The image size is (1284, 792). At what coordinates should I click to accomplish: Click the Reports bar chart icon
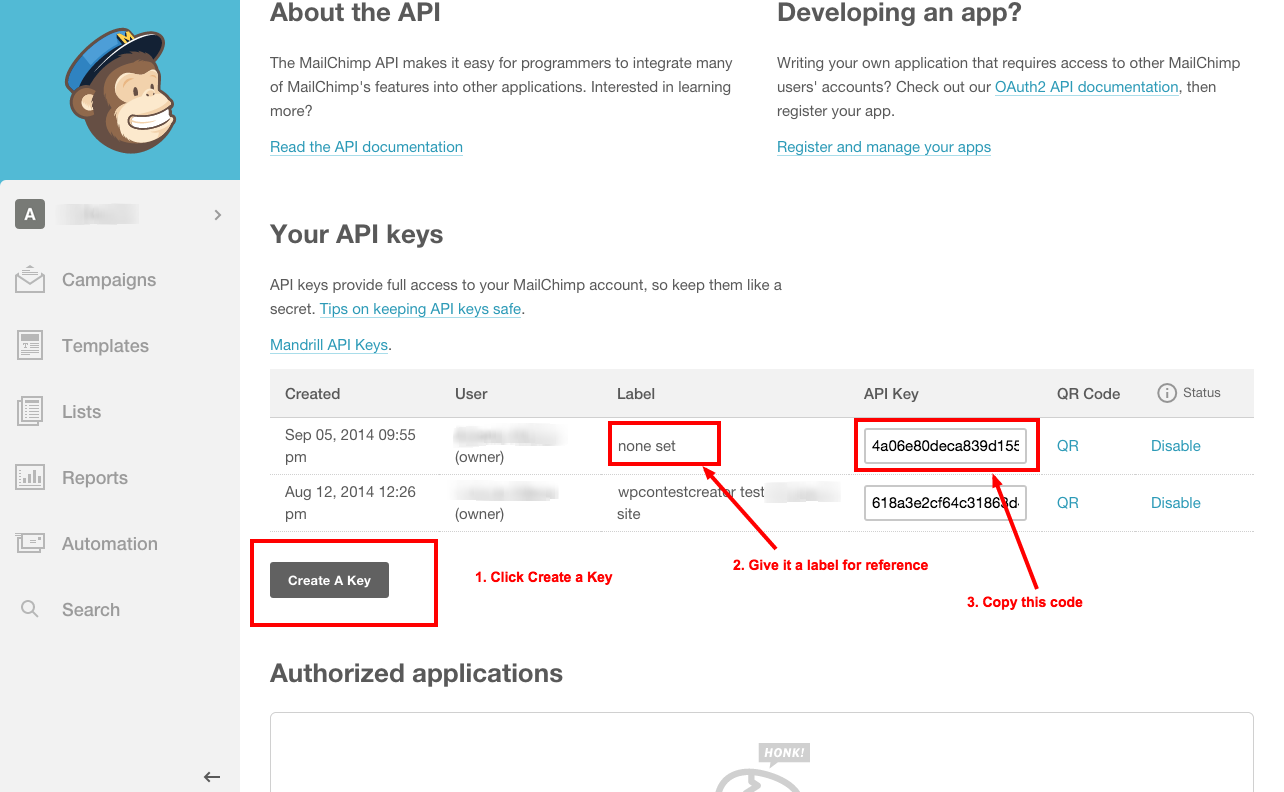click(x=30, y=477)
